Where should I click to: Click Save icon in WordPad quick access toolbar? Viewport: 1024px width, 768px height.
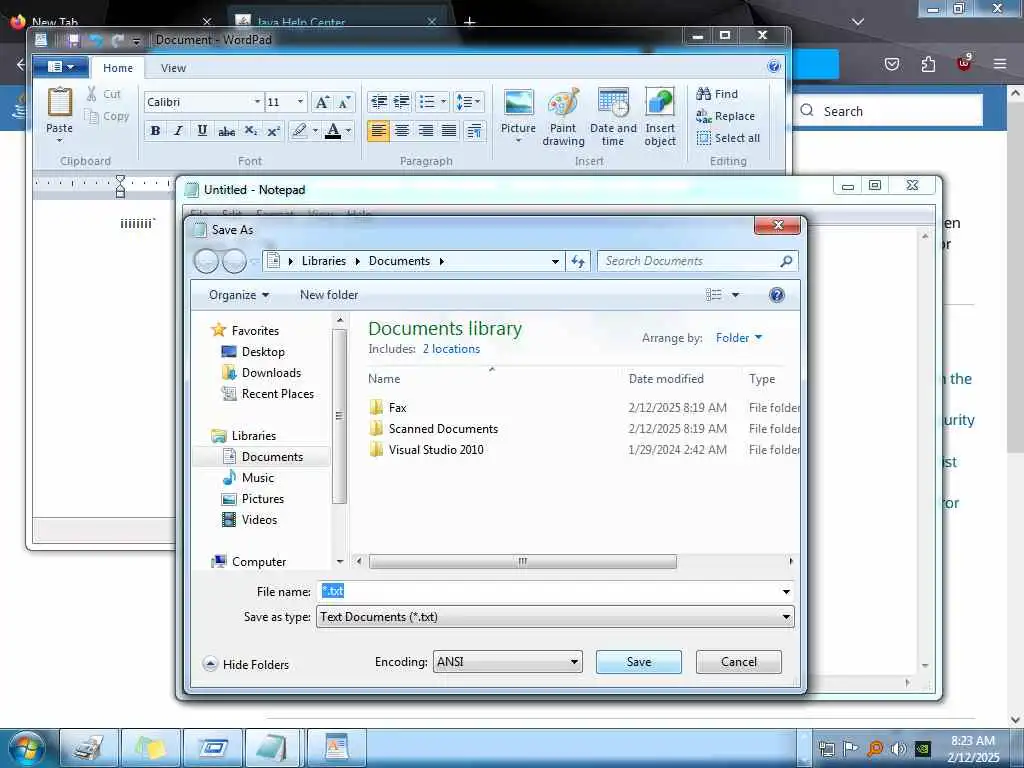click(73, 40)
